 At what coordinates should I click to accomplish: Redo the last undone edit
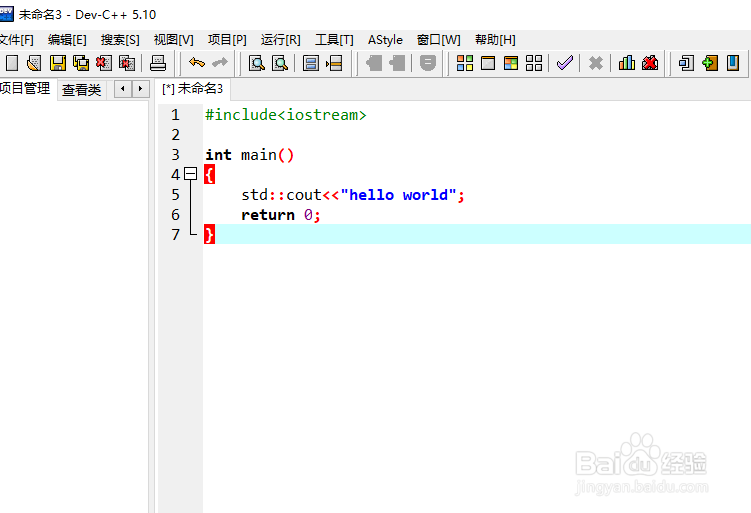click(x=220, y=63)
